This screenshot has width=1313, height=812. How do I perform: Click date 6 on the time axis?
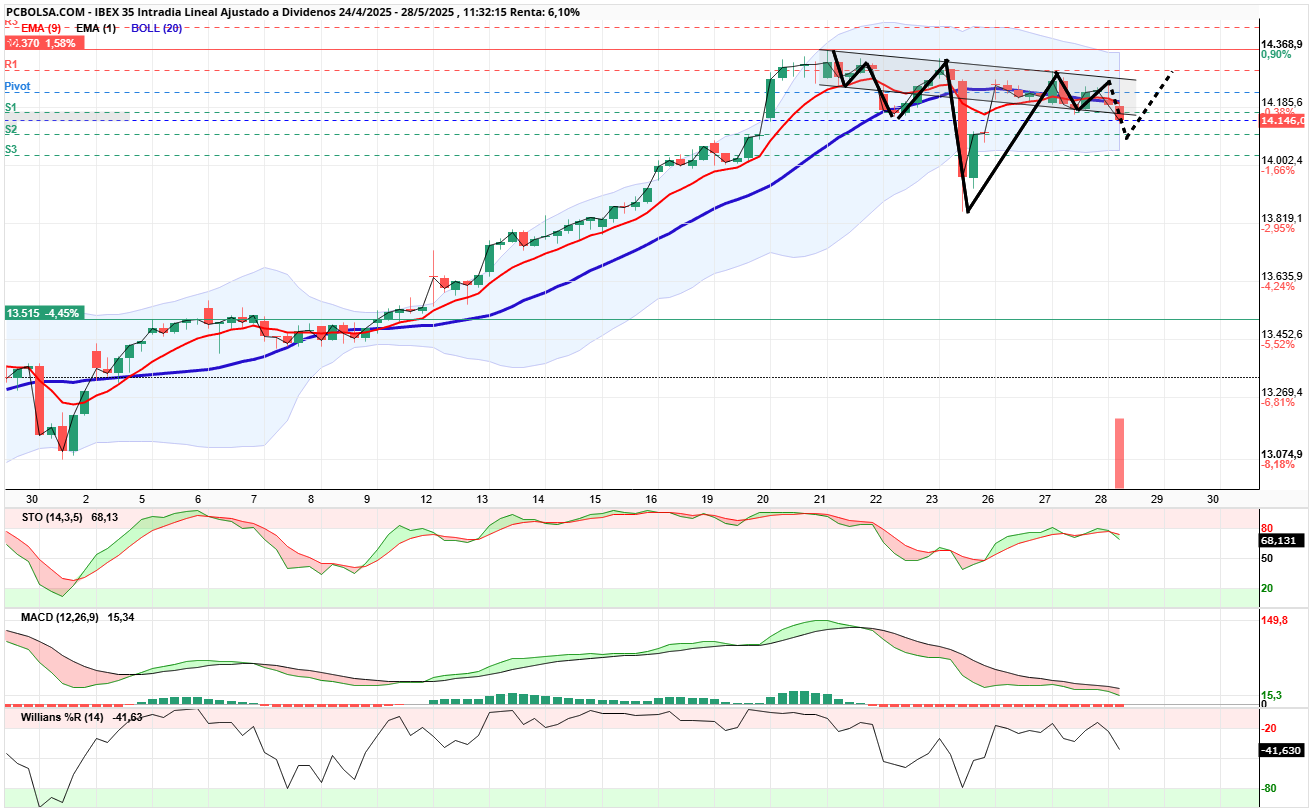click(198, 499)
